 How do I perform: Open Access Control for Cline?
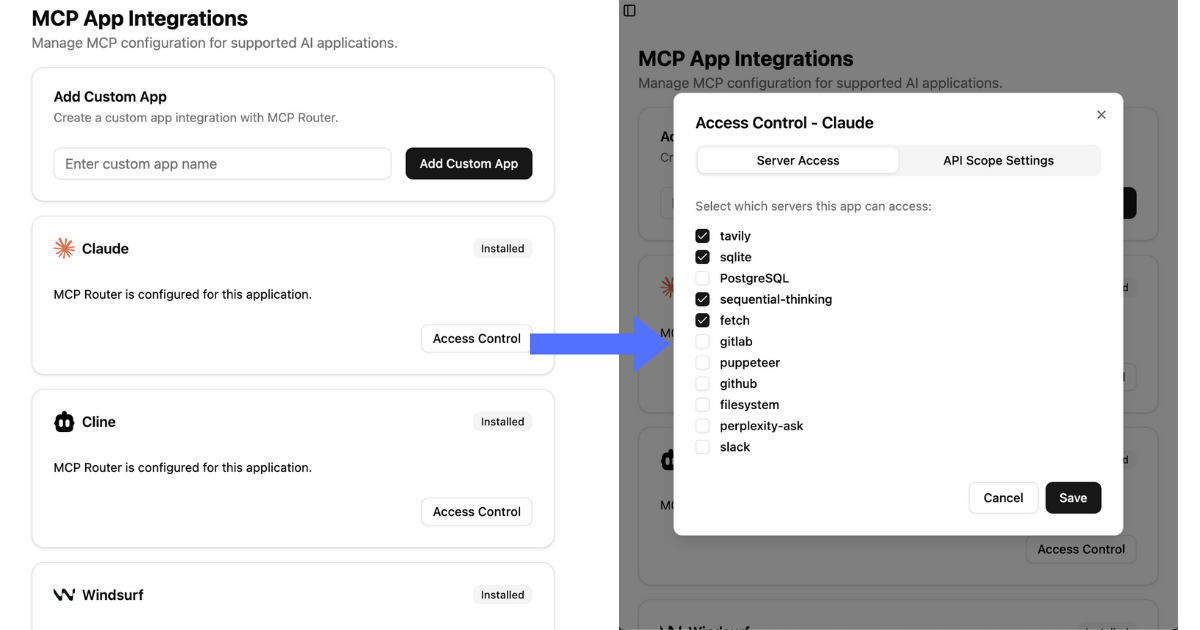[476, 511]
